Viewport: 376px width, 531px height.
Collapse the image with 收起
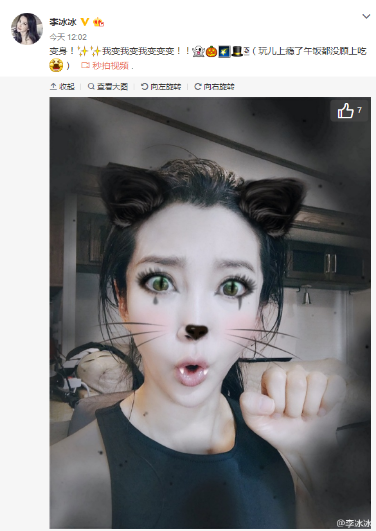coord(62,87)
